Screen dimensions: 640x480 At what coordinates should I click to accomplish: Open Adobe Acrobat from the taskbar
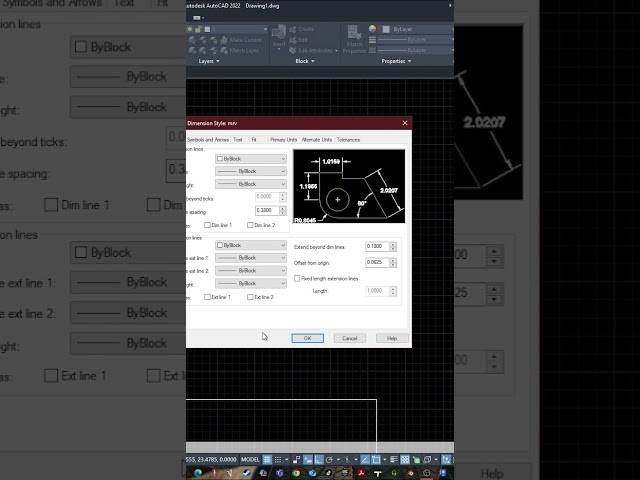click(361, 473)
